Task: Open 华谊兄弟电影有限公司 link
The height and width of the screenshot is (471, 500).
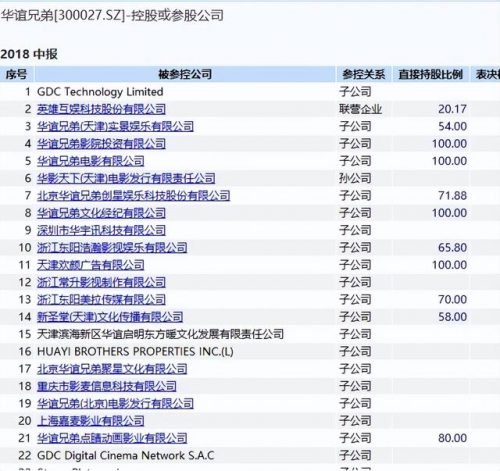Action: click(91, 161)
